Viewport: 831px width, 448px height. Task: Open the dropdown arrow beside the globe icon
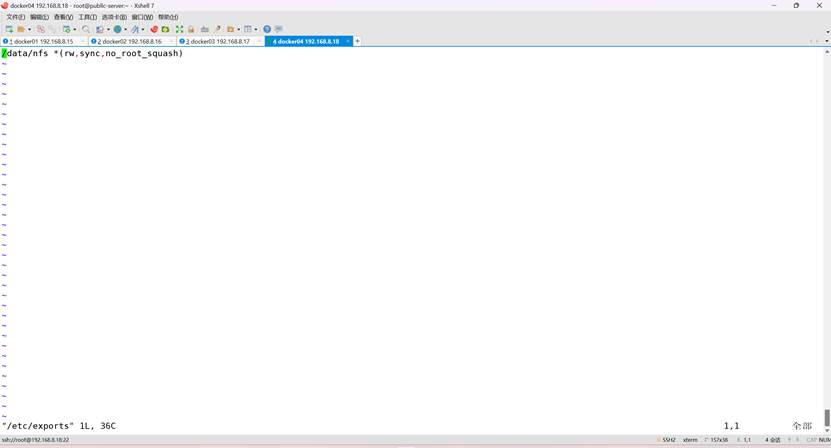[126, 30]
